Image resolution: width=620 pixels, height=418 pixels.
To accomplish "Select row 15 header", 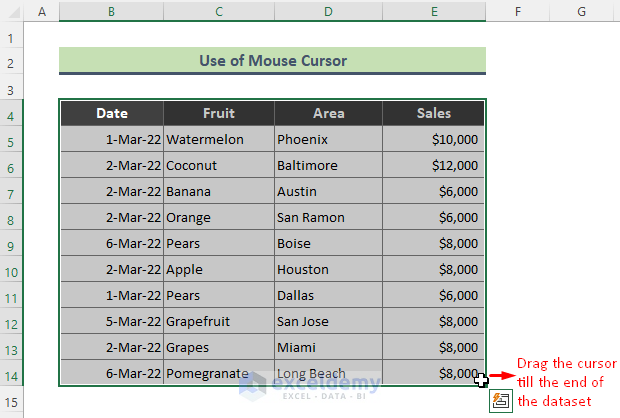I will (12, 400).
